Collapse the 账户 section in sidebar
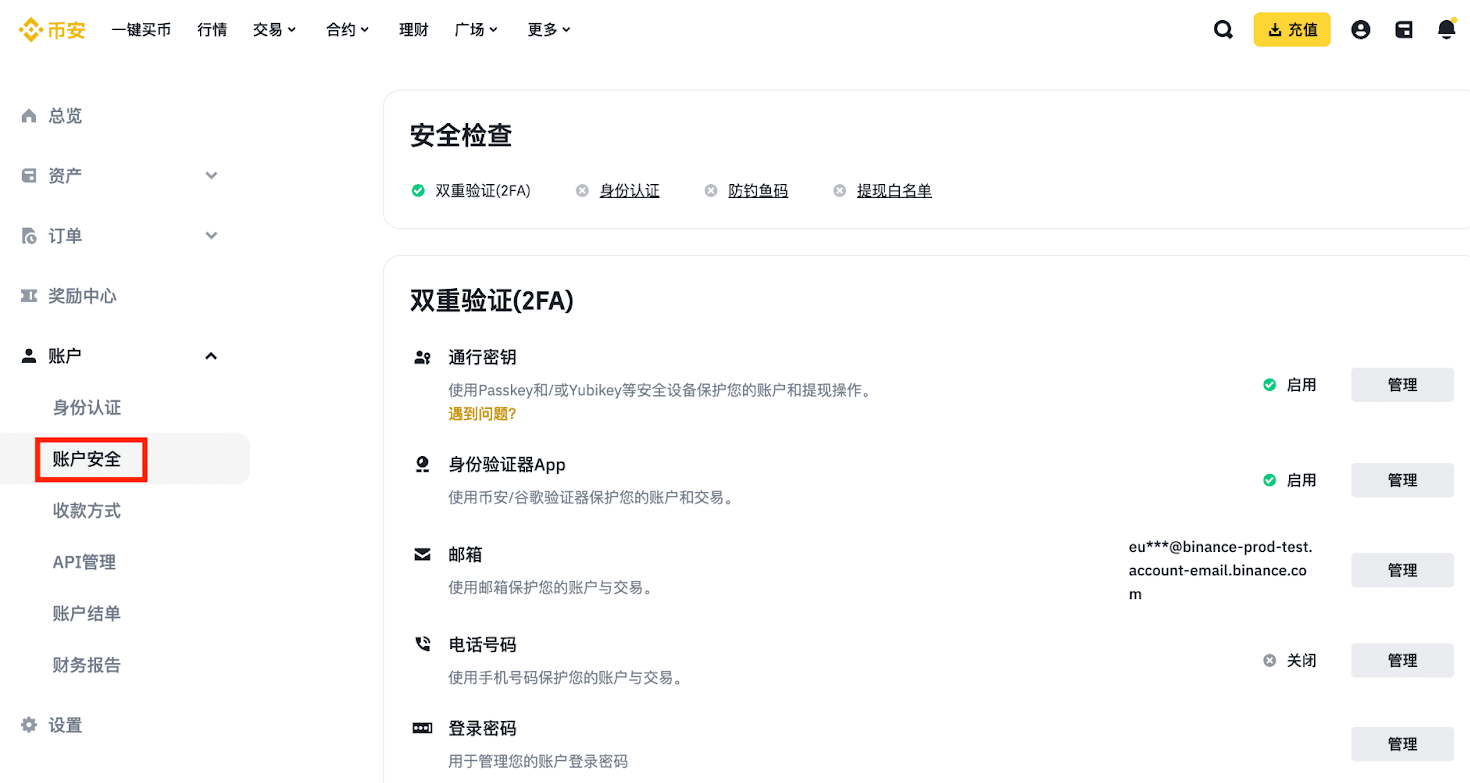1470x783 pixels. pyautogui.click(x=210, y=355)
